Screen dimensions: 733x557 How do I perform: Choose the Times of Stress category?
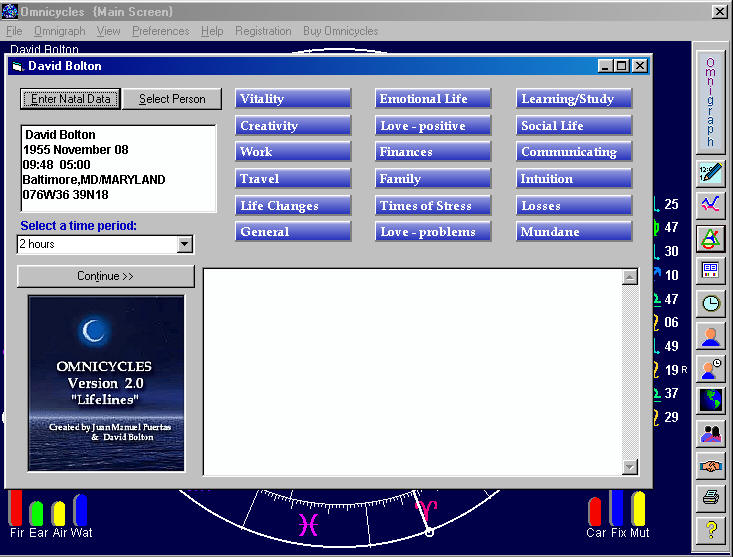pyautogui.click(x=434, y=206)
